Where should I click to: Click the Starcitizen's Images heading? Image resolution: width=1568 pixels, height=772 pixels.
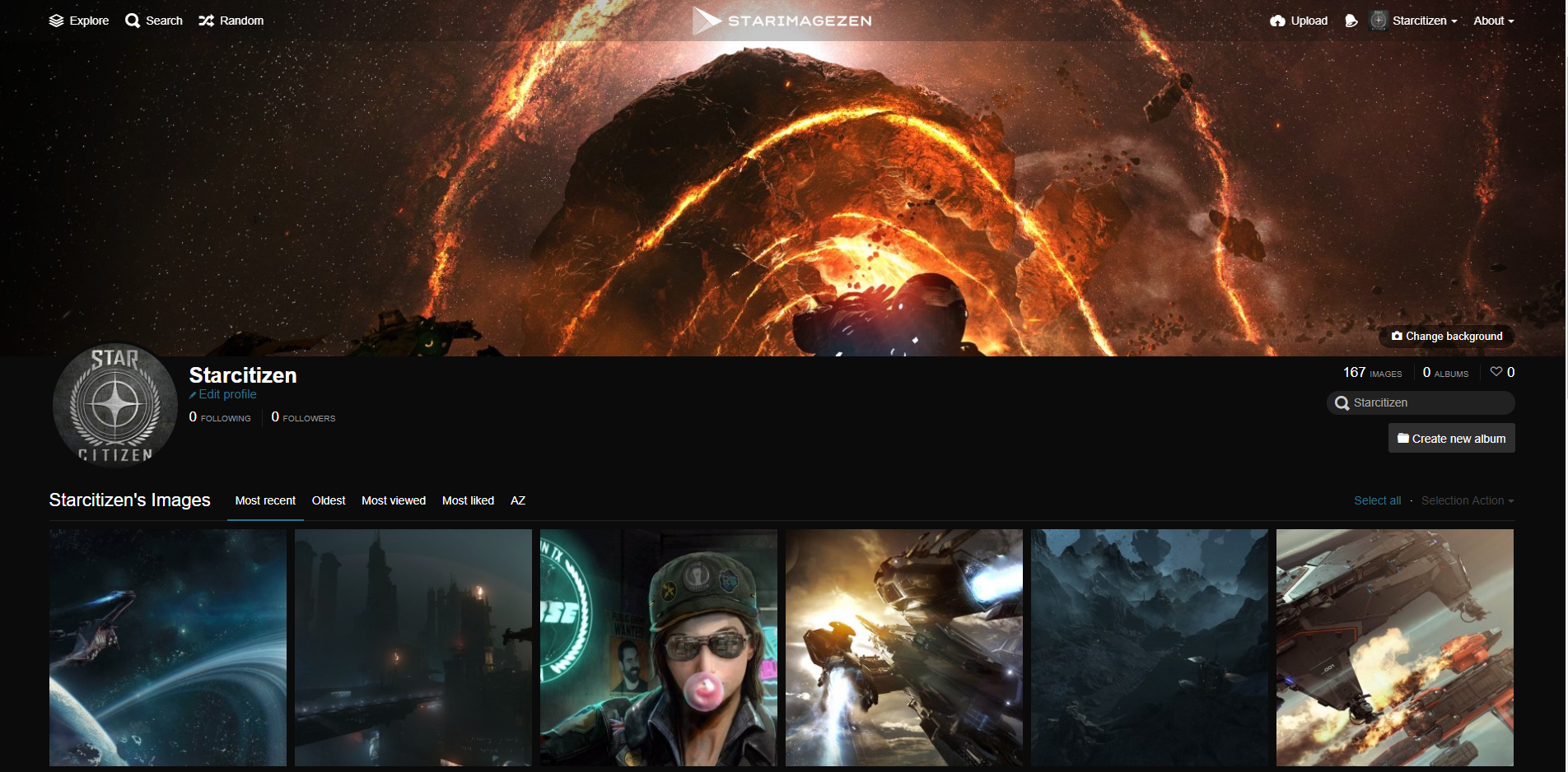[x=130, y=500]
